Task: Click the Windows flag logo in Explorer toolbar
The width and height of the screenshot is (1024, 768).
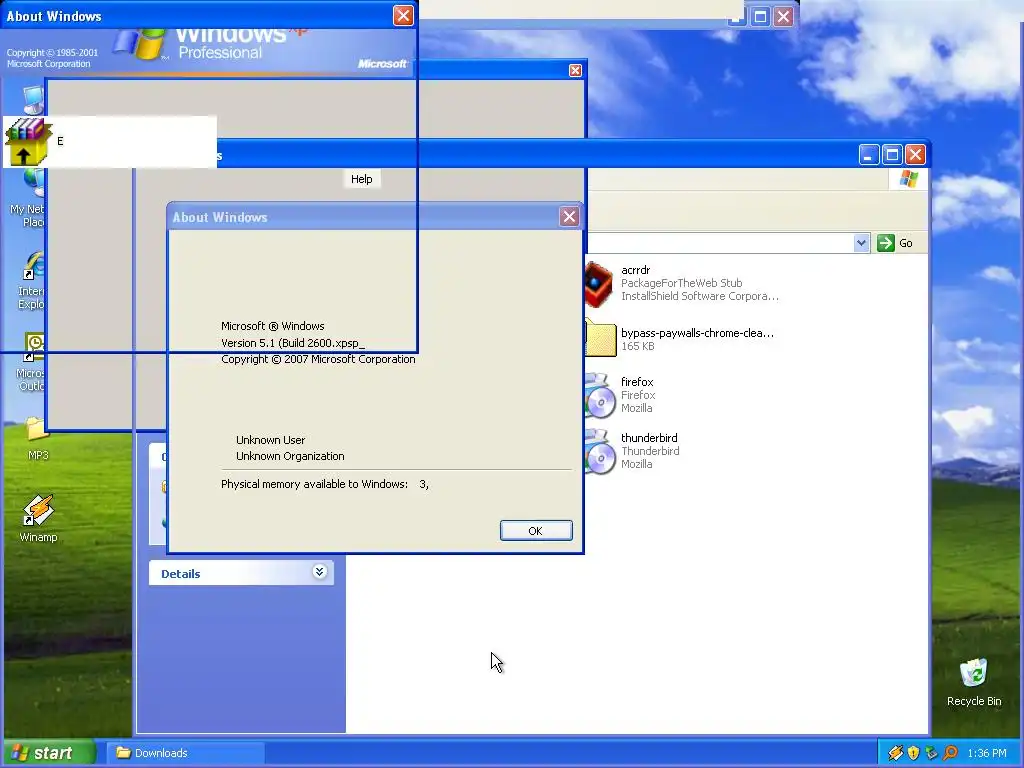Action: (x=908, y=178)
